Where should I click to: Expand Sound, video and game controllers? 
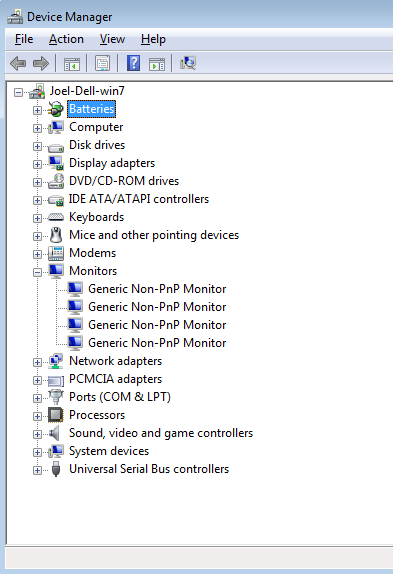click(37, 434)
